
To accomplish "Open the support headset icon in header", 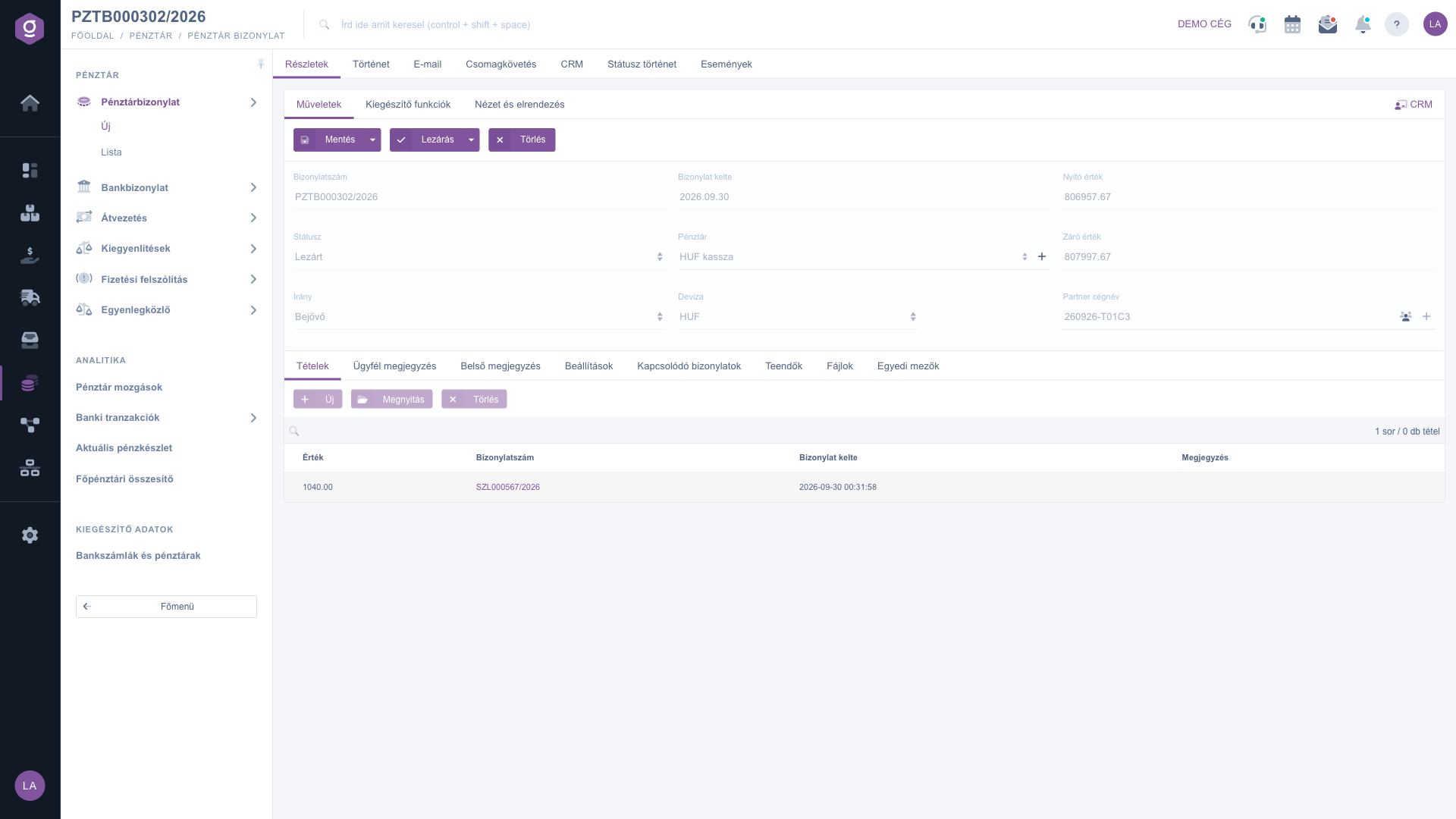I will click(1257, 24).
